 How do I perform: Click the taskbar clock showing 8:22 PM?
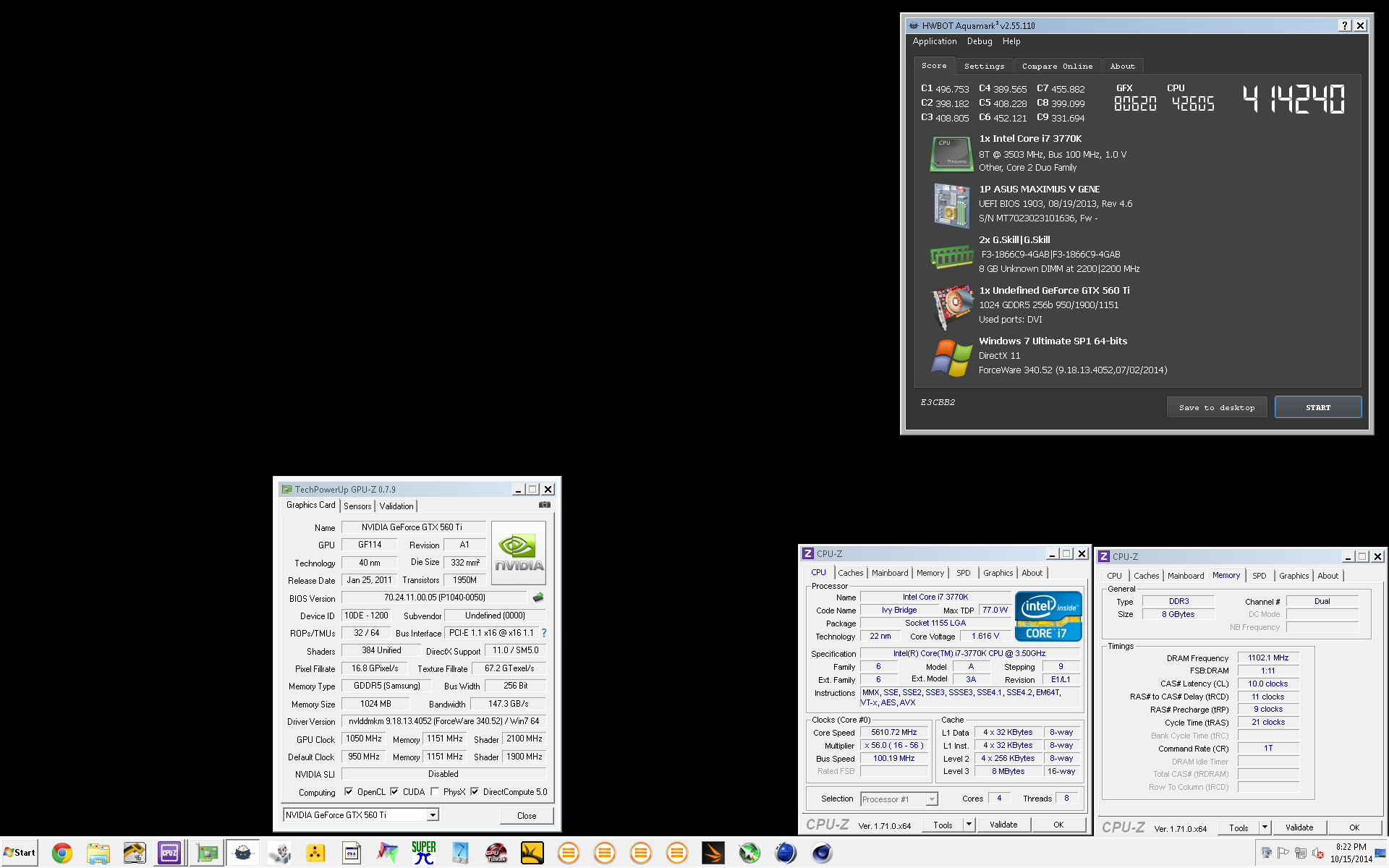1351,853
